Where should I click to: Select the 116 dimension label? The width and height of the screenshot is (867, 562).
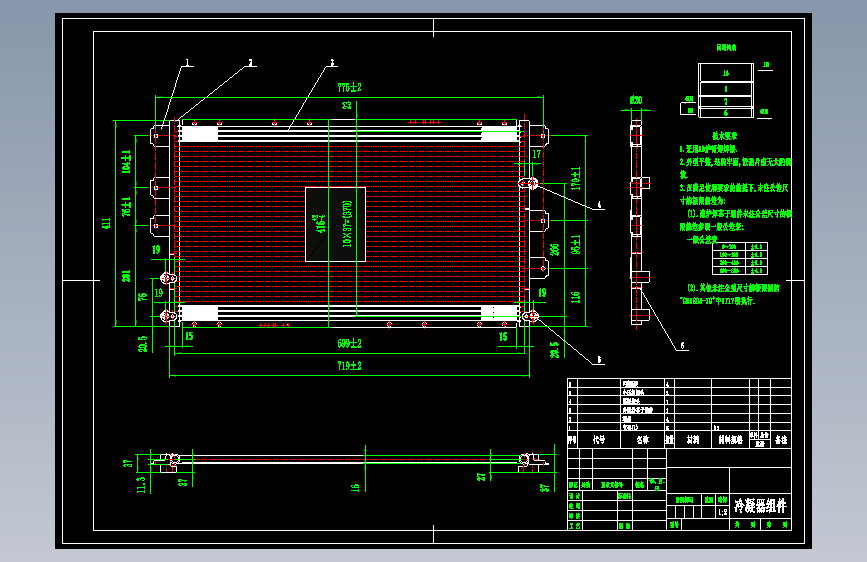tap(576, 297)
